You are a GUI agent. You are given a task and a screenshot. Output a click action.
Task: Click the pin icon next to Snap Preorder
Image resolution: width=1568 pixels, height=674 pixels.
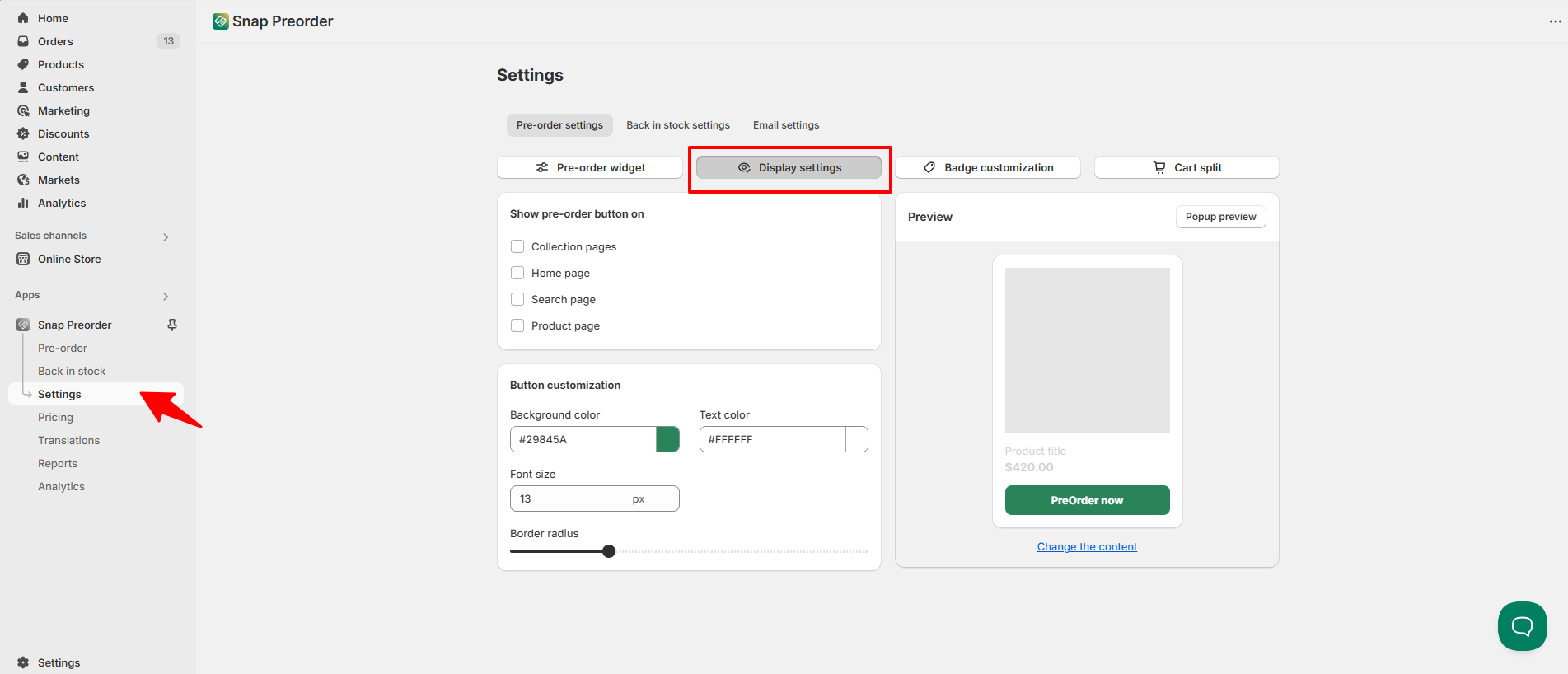click(172, 325)
